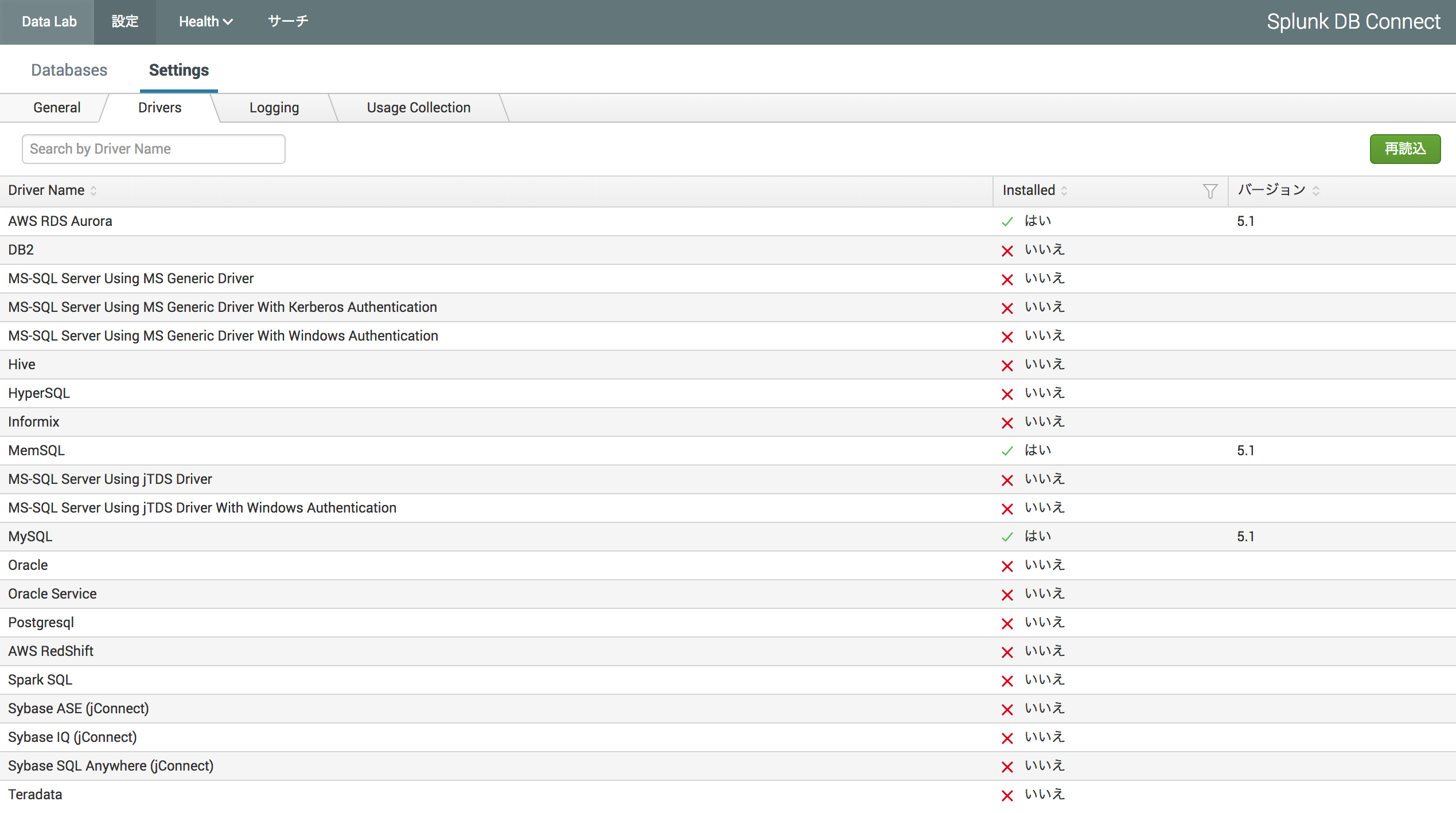Image resolution: width=1456 pixels, height=813 pixels.
Task: Select MS-SQL Server Using jTDS Driver
Action: [x=110, y=479]
